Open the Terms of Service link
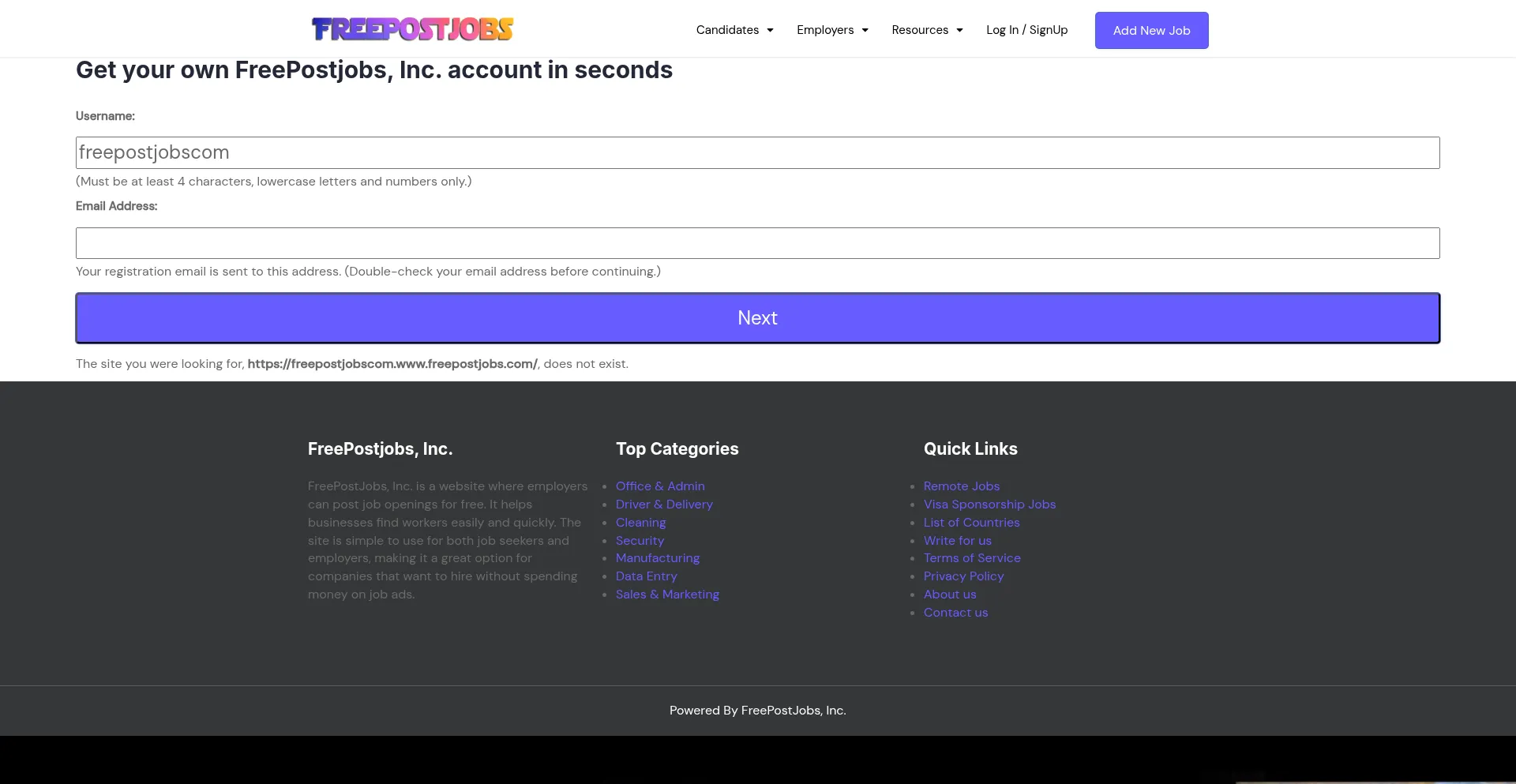Viewport: 1516px width, 784px height. tap(972, 558)
